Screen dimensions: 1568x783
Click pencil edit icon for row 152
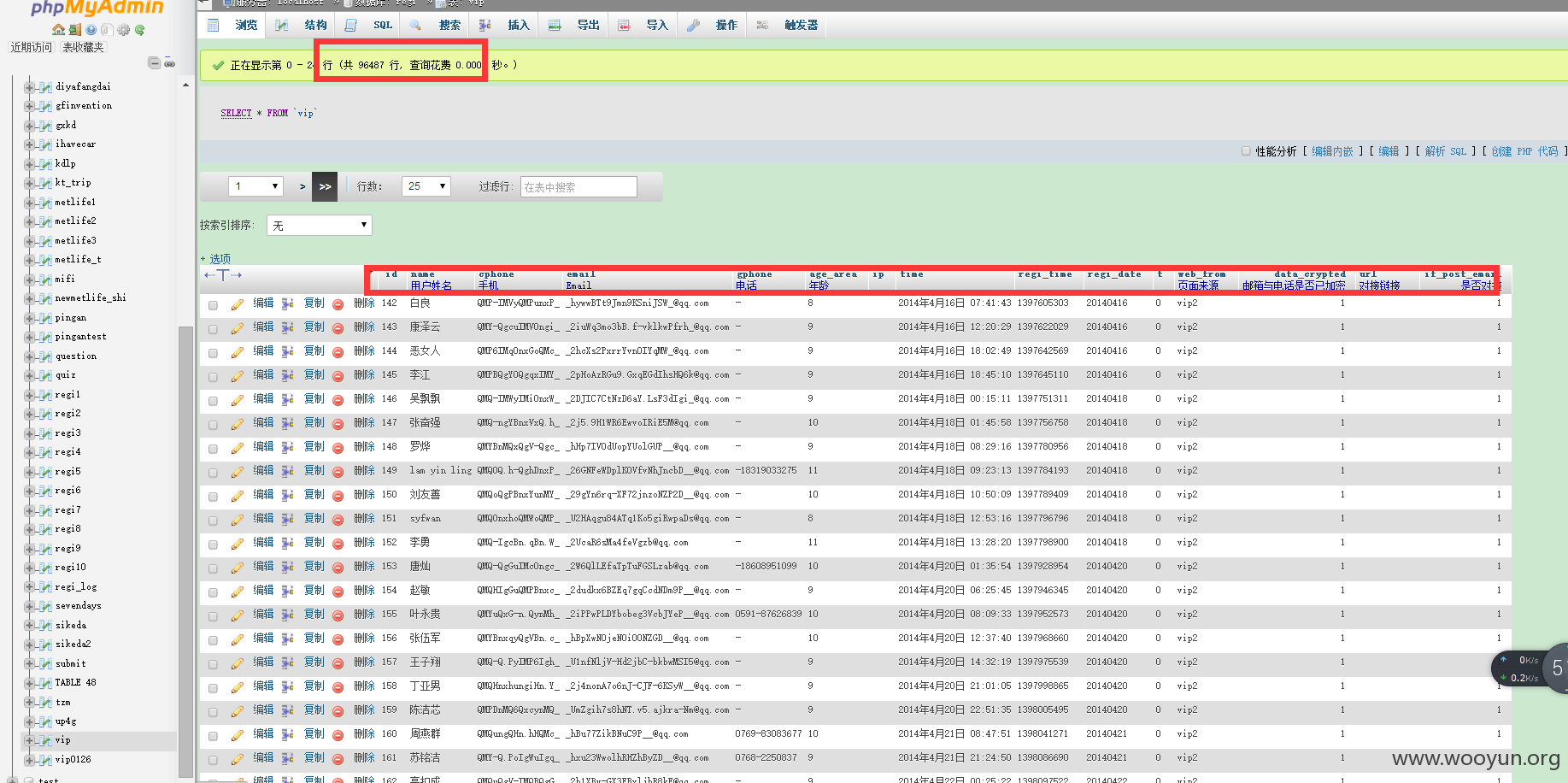[x=238, y=543]
